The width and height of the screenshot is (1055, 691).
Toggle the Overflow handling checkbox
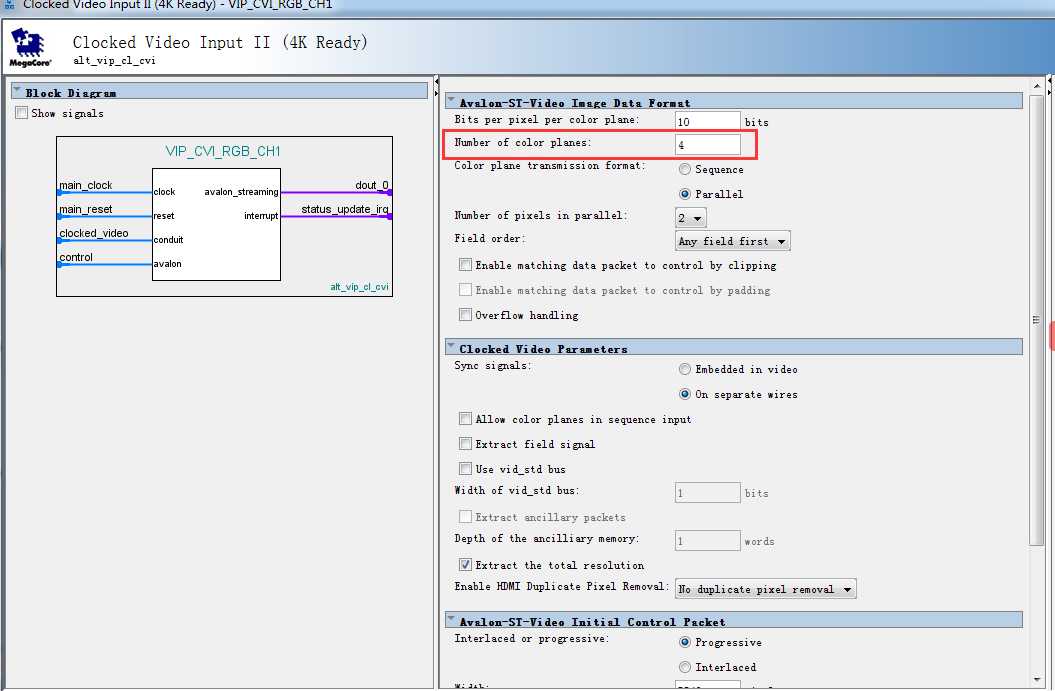[465, 314]
